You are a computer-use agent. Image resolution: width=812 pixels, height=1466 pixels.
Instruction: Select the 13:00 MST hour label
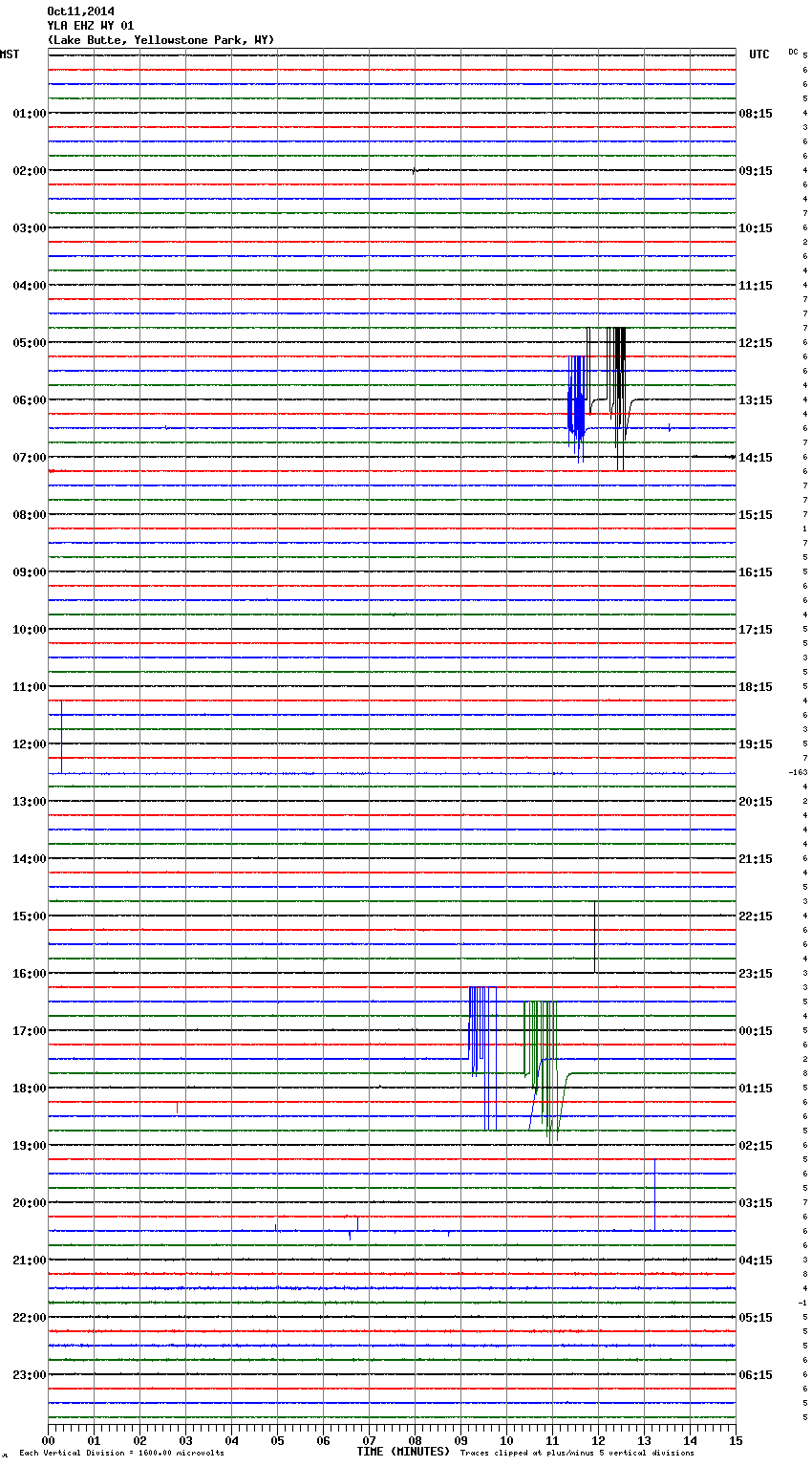30,802
